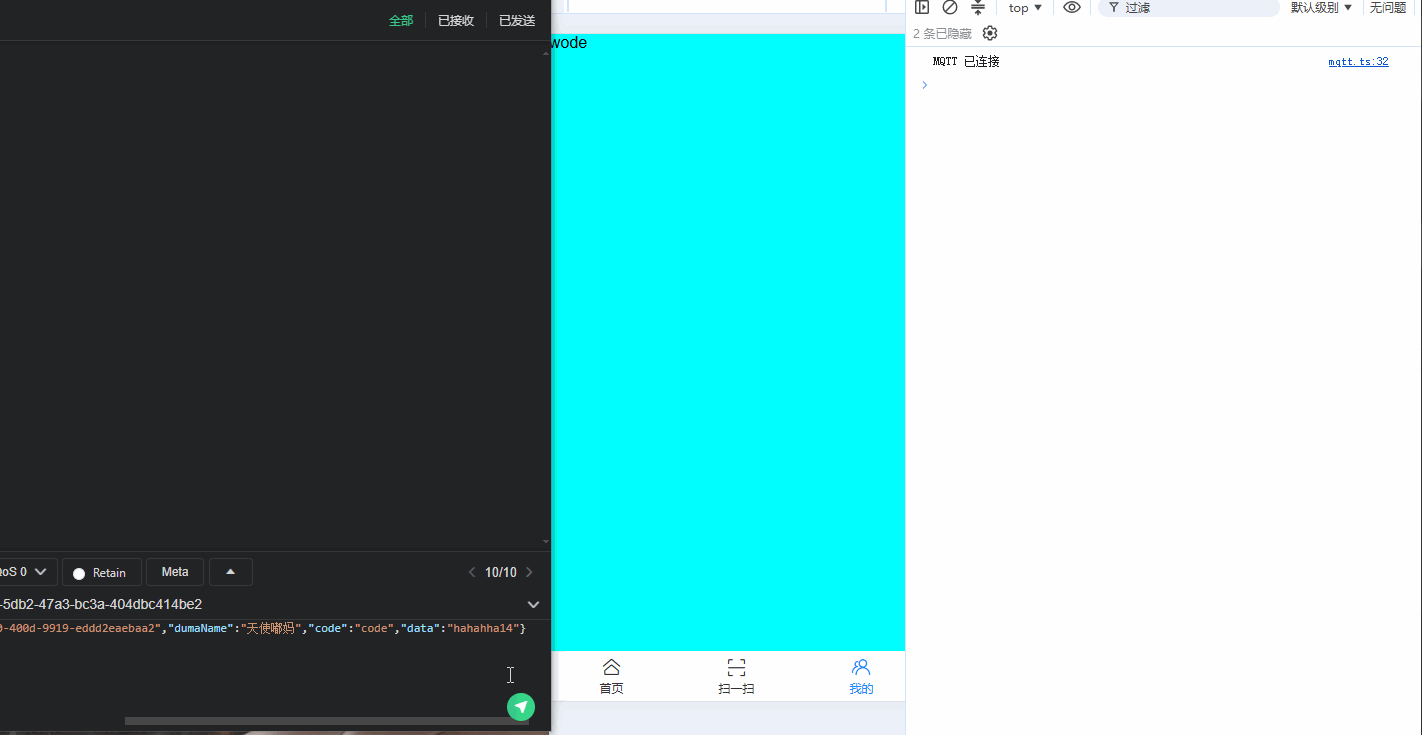Open the 我的 profile tab in app
The image size is (1422, 735).
click(861, 676)
